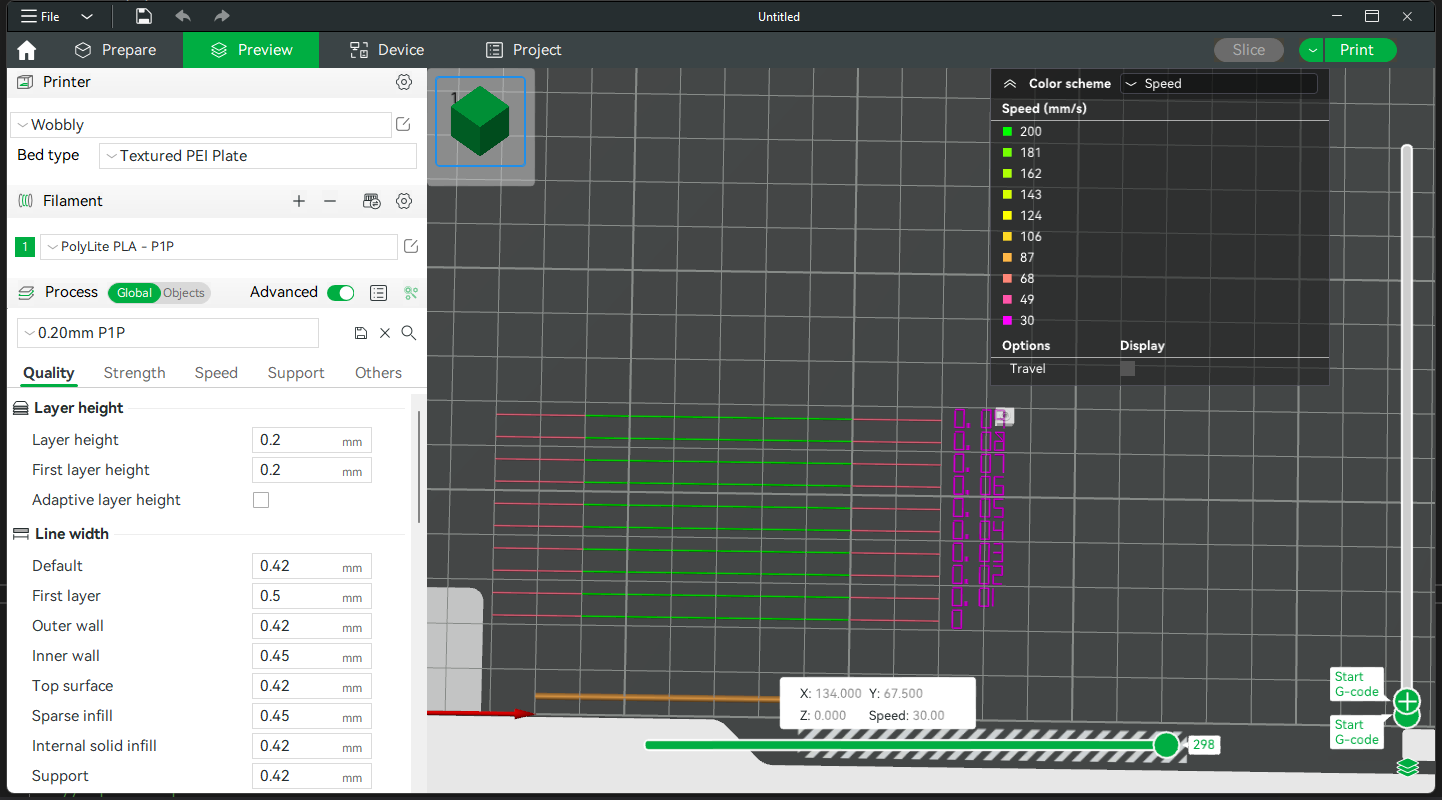
Task: Select the plate thumbnail with the green cube
Action: click(x=480, y=120)
